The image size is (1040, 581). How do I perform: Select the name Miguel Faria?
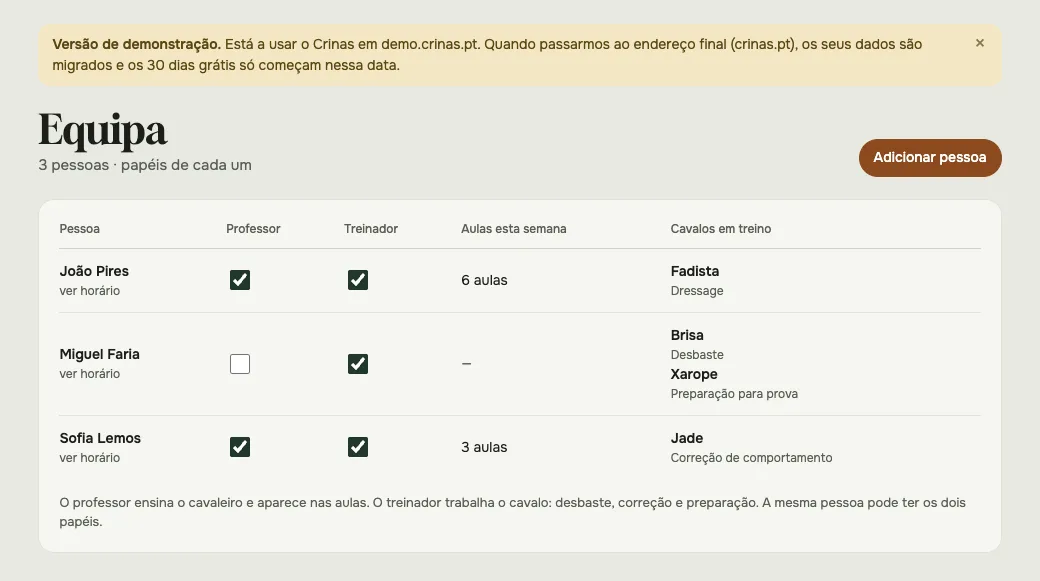point(99,354)
